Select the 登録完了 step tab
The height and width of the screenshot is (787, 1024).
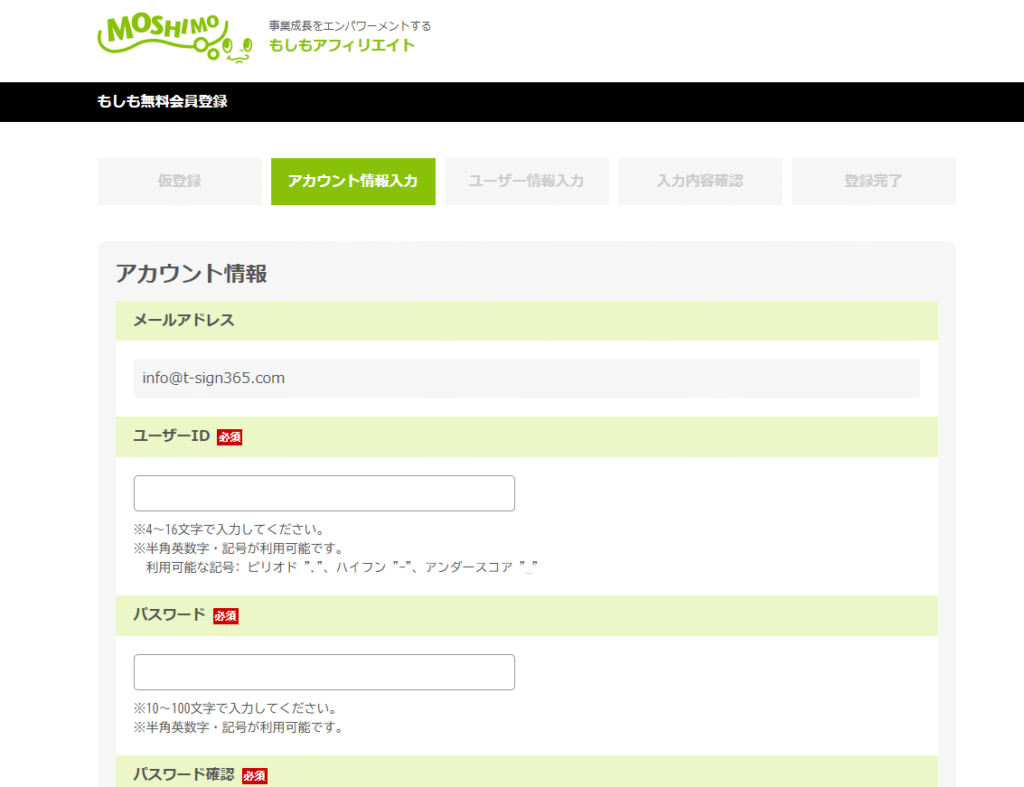point(873,181)
